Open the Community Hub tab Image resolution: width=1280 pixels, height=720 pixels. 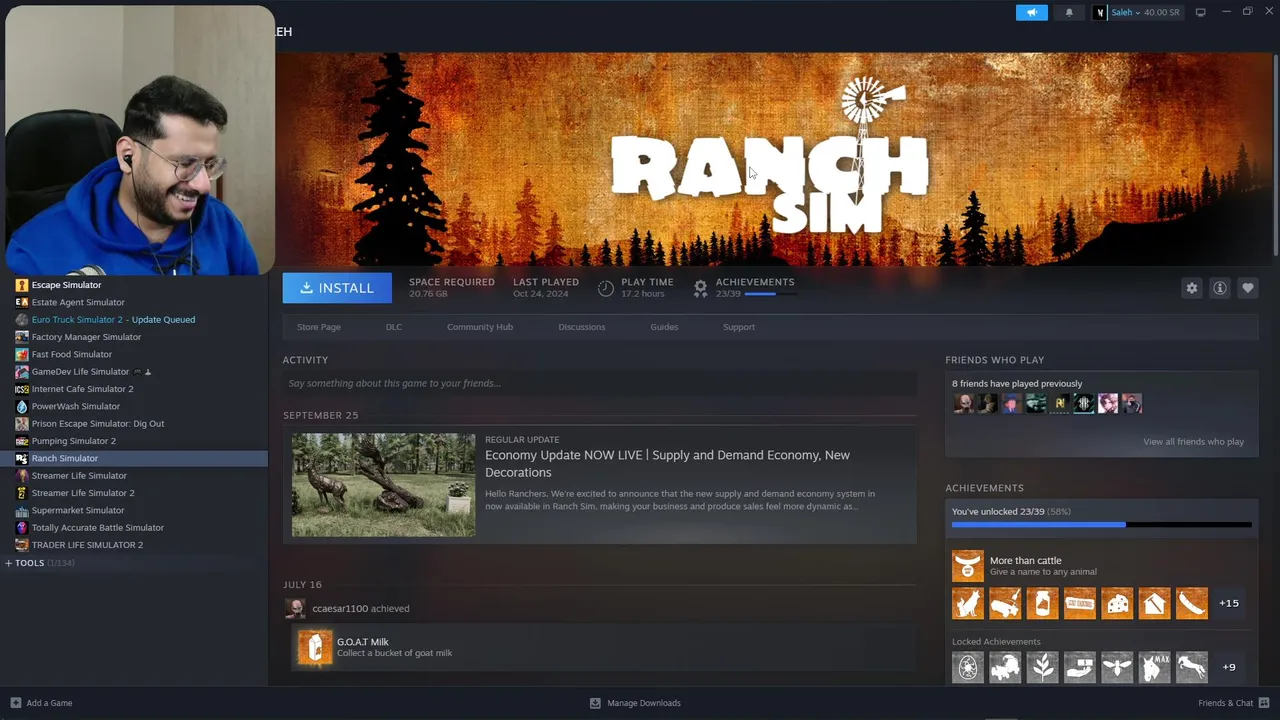480,327
